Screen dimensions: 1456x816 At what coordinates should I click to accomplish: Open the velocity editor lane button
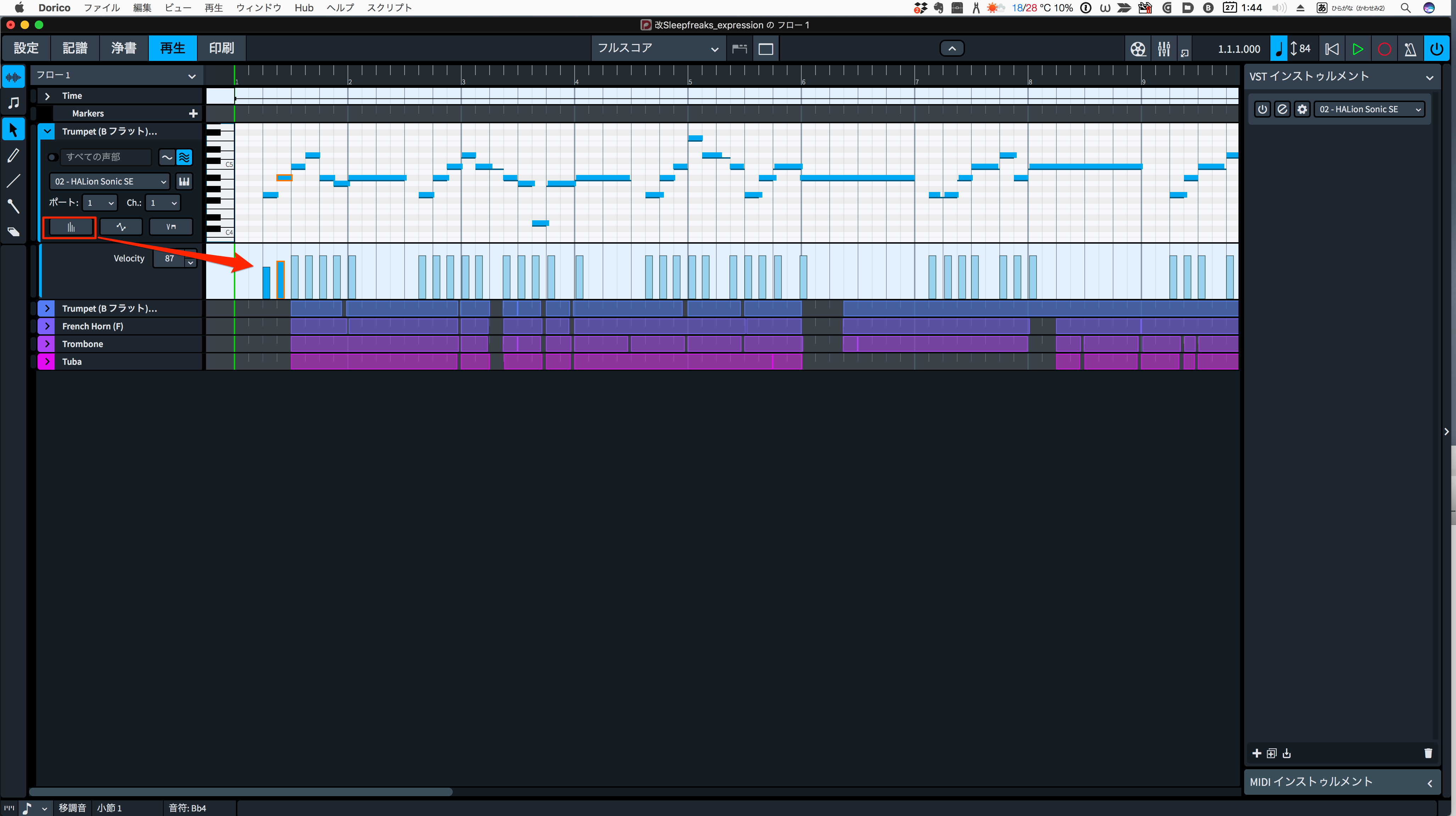tap(70, 227)
